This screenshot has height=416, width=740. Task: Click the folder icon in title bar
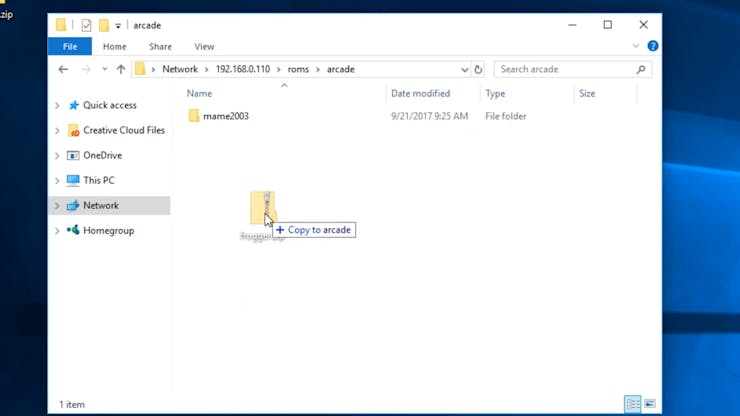coord(61,25)
